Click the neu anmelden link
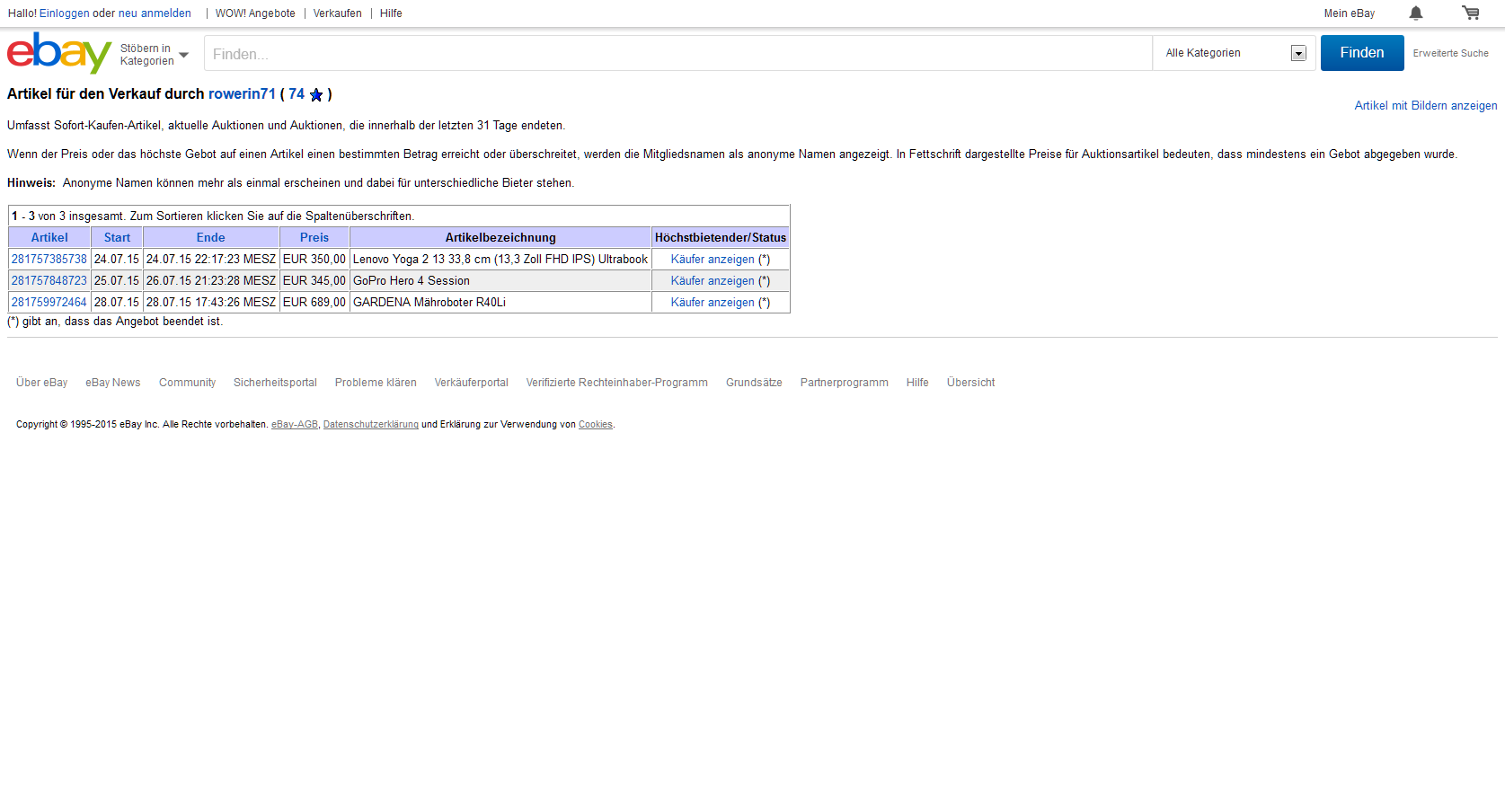 click(155, 13)
